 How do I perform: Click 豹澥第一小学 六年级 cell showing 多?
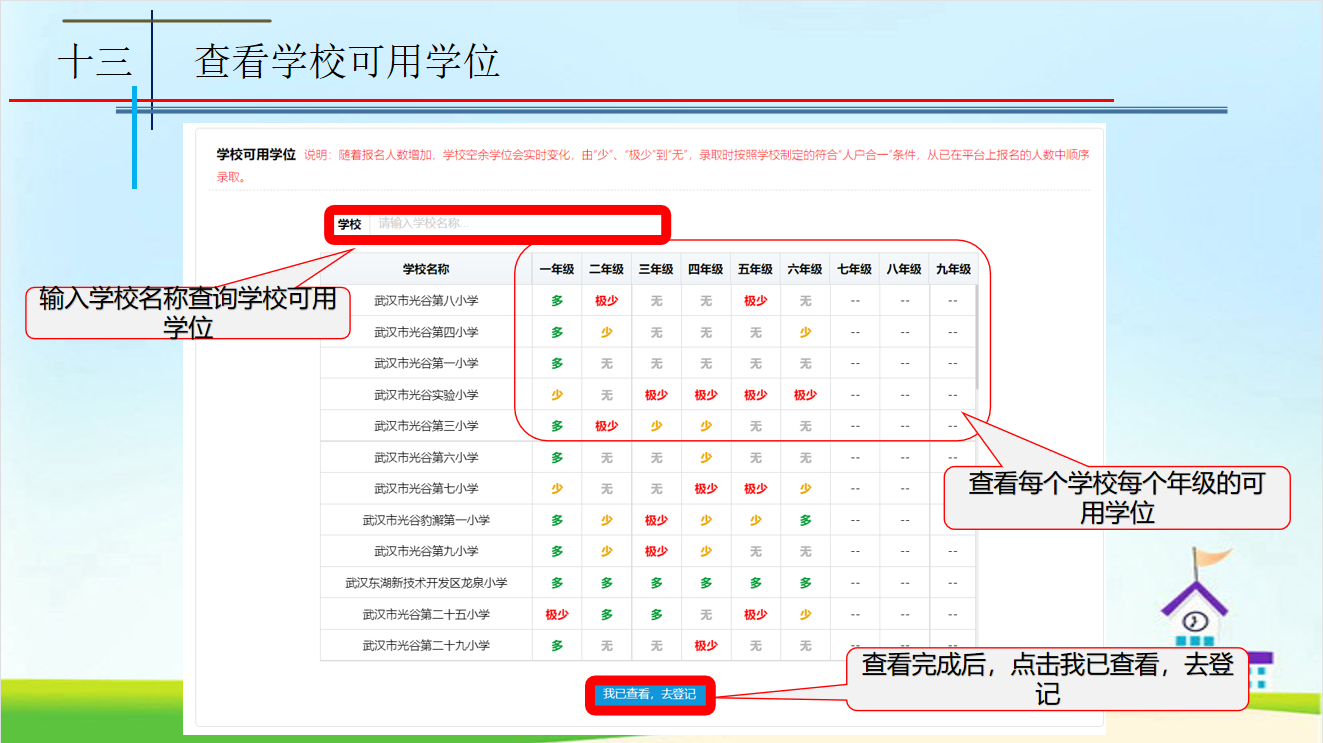coord(805,520)
